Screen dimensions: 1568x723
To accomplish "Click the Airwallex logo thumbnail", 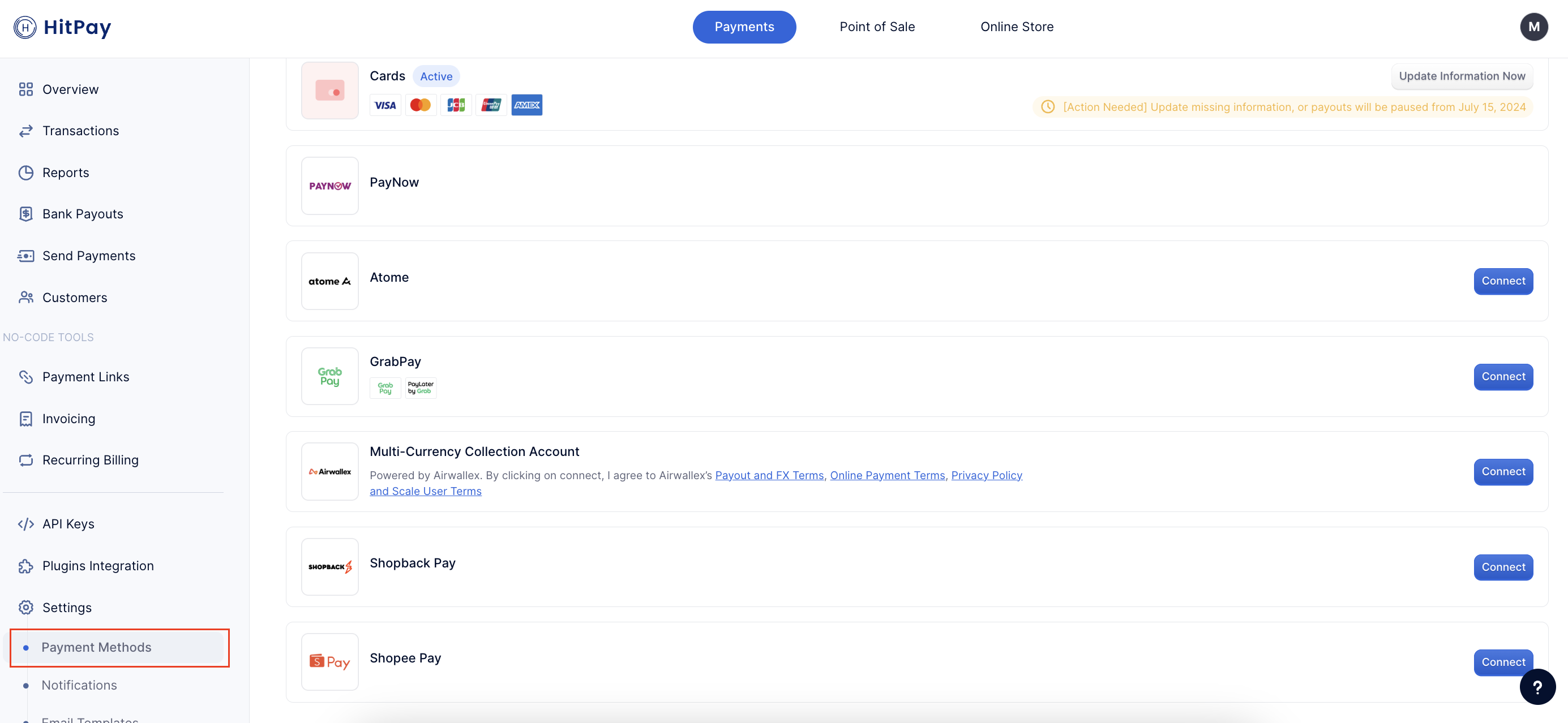I will tap(330, 472).
